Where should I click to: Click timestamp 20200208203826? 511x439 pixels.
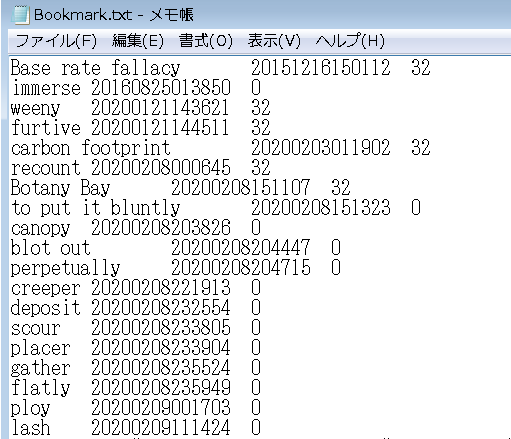161,228
